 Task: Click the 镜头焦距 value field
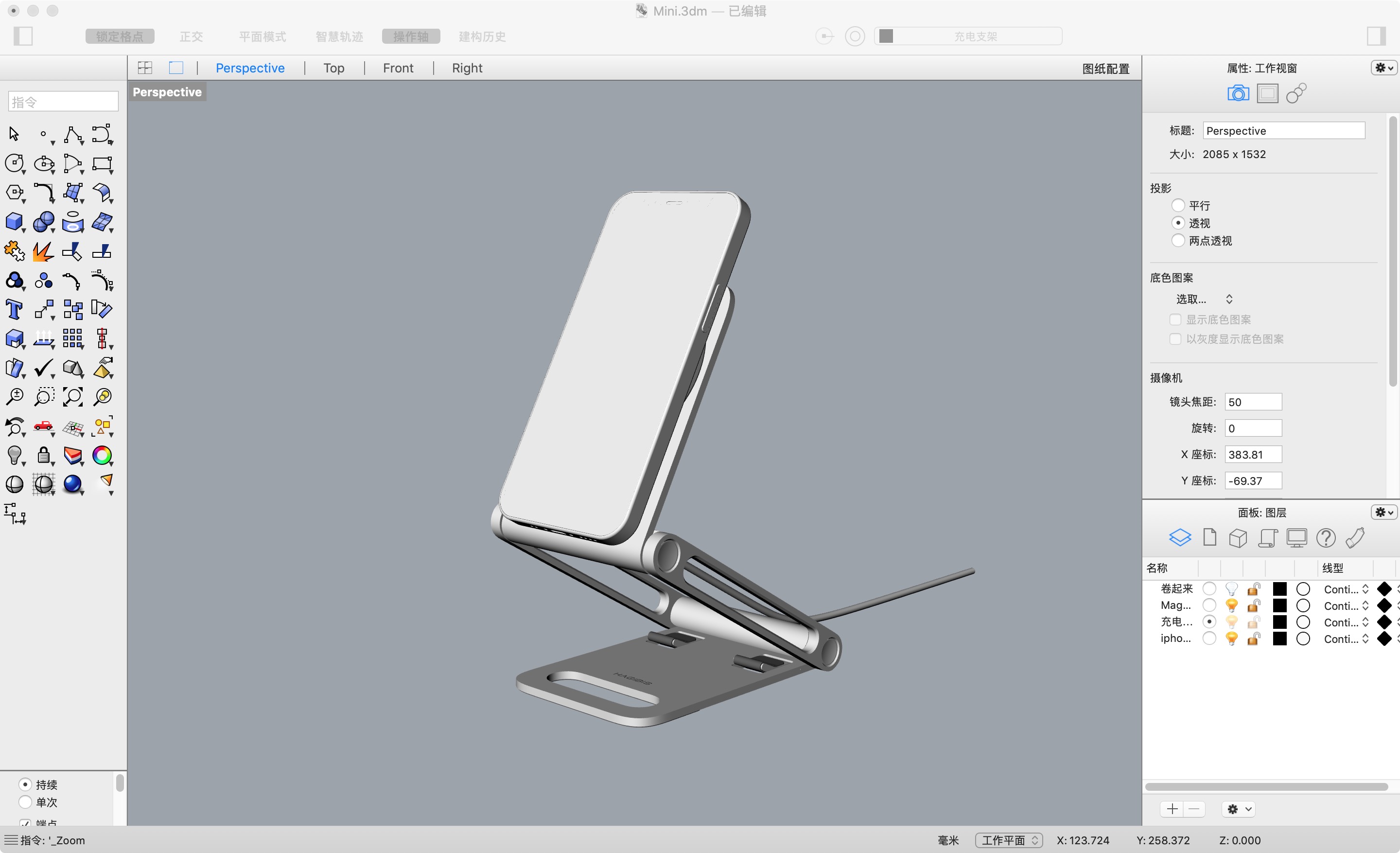[1253, 402]
